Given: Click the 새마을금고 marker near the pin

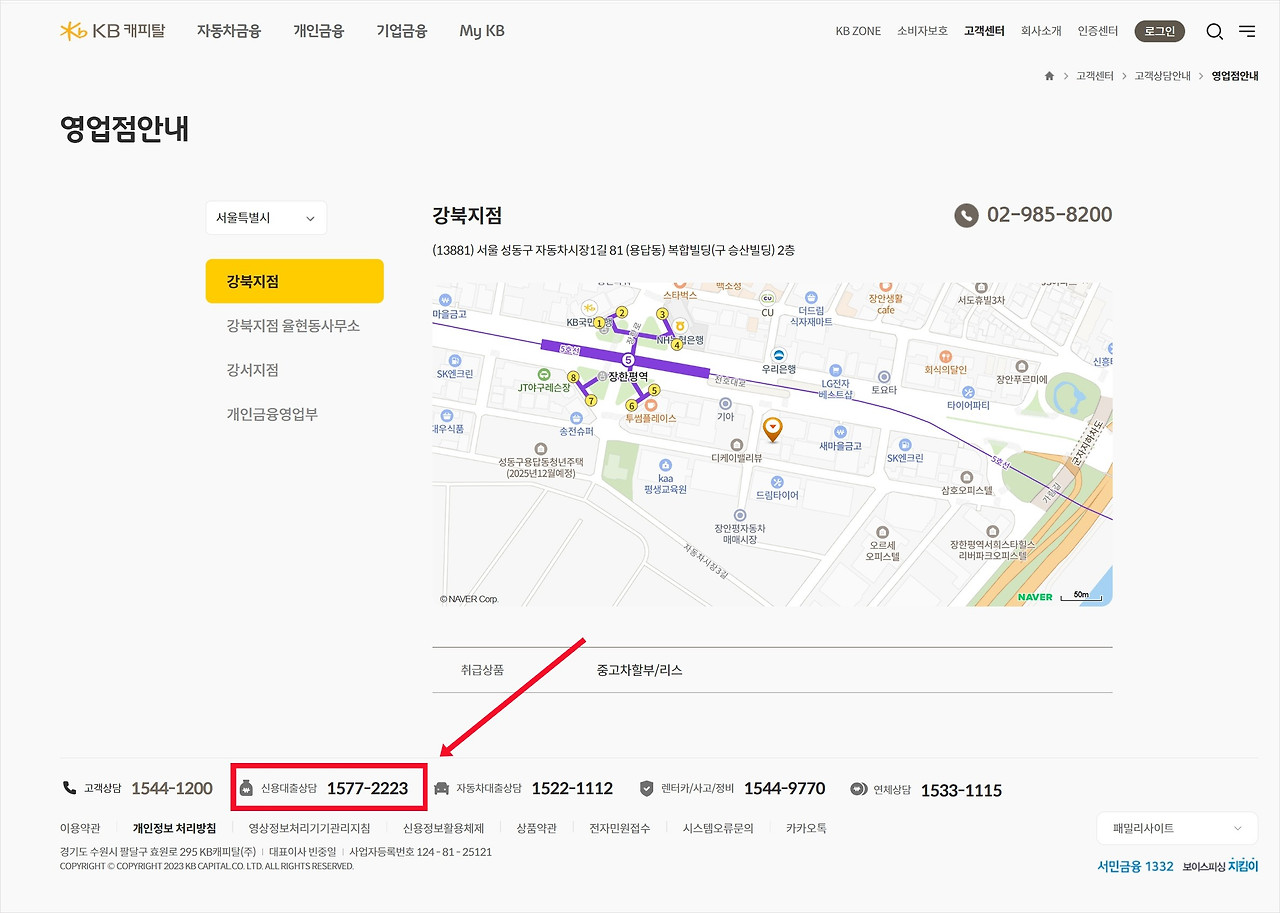Looking at the screenshot, I should coord(840,431).
